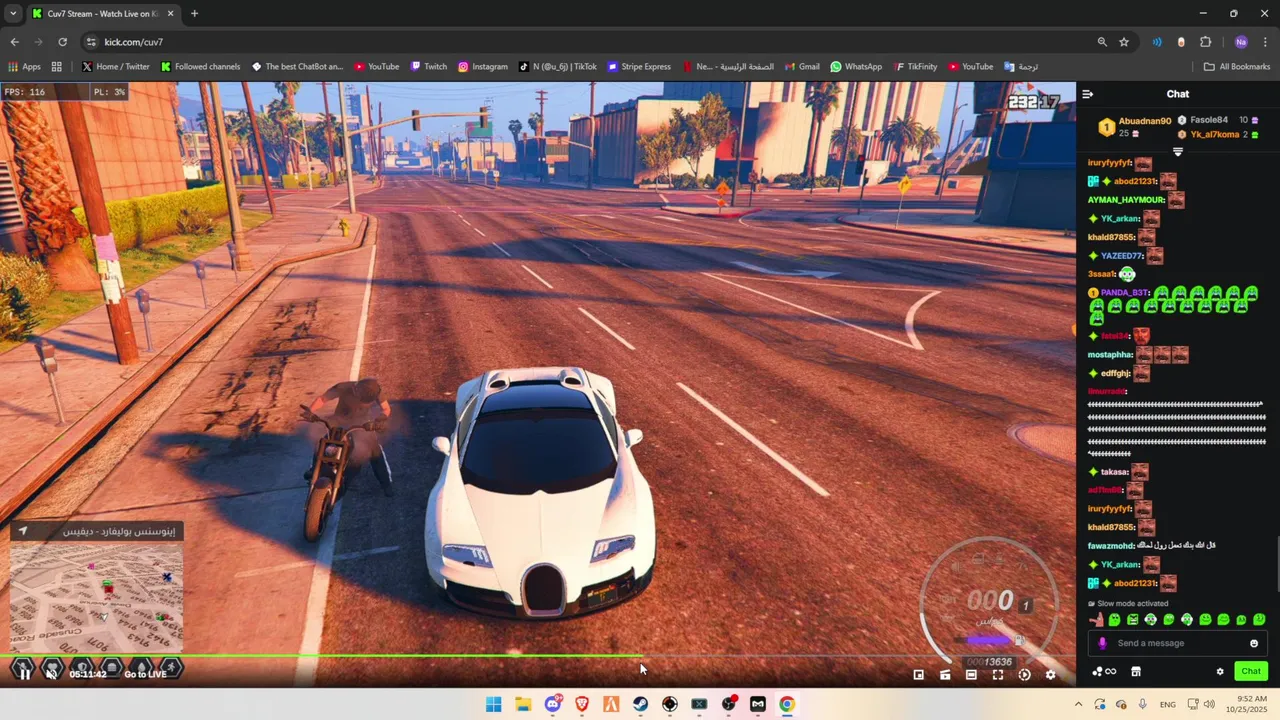Open WhatsApp bookmark

[856, 67]
